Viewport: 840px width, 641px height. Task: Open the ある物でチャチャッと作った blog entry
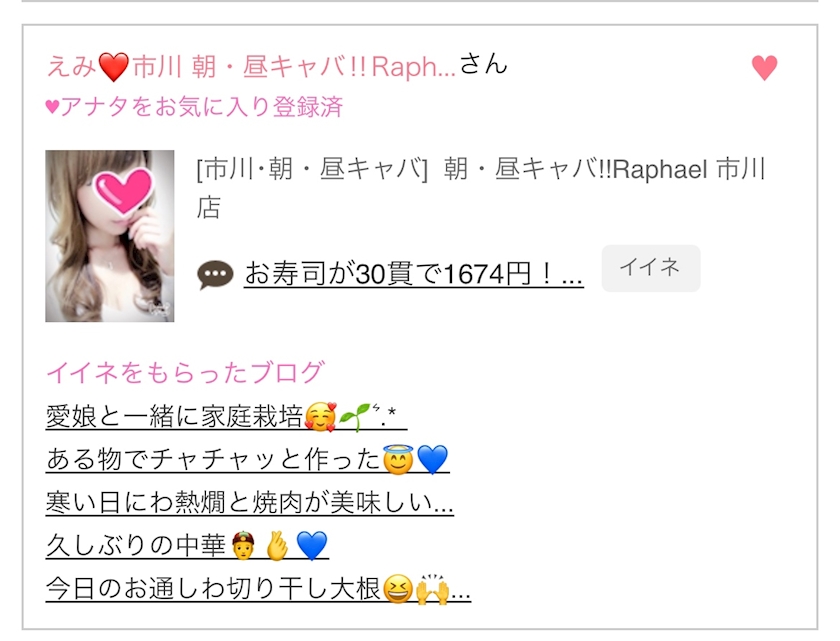[x=248, y=459]
